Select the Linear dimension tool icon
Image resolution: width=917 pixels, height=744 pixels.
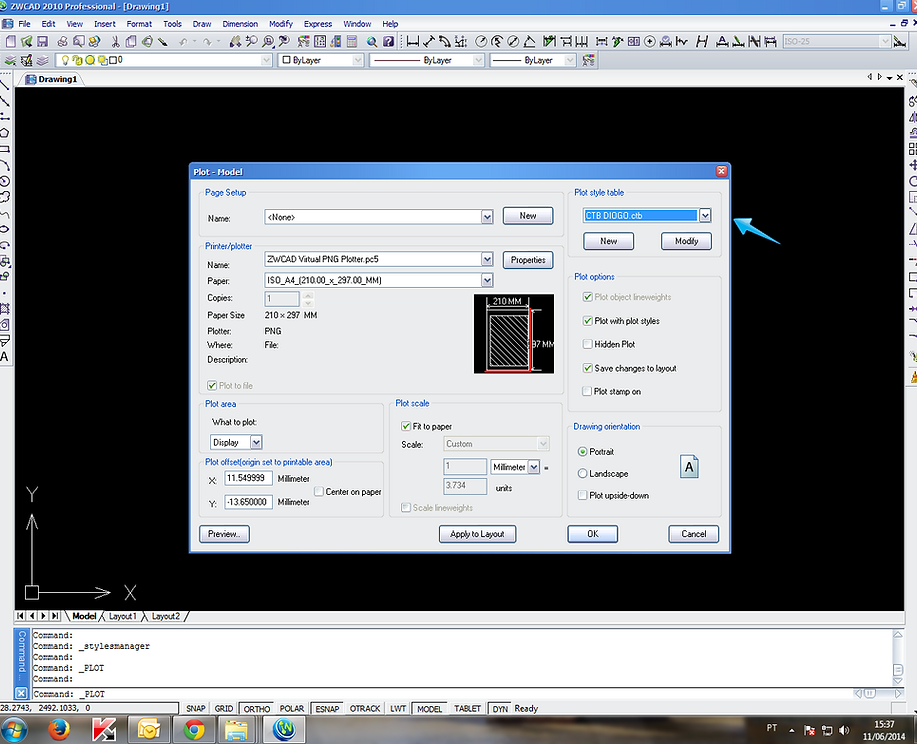(413, 42)
